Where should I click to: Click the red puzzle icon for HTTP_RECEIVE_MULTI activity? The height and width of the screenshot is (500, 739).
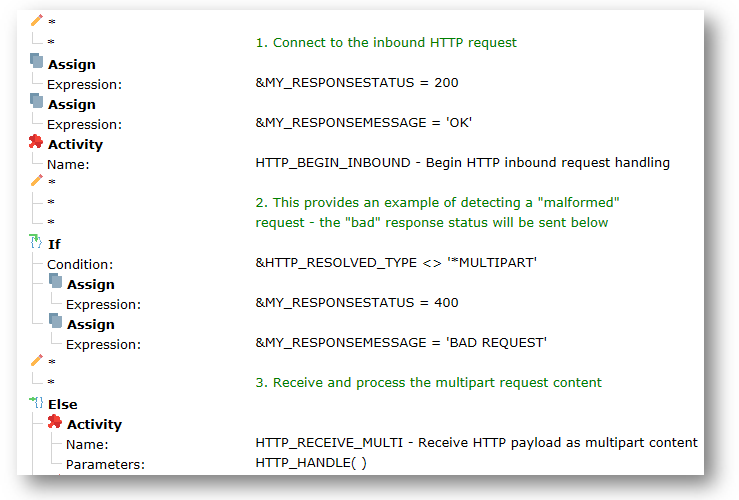tap(56, 423)
